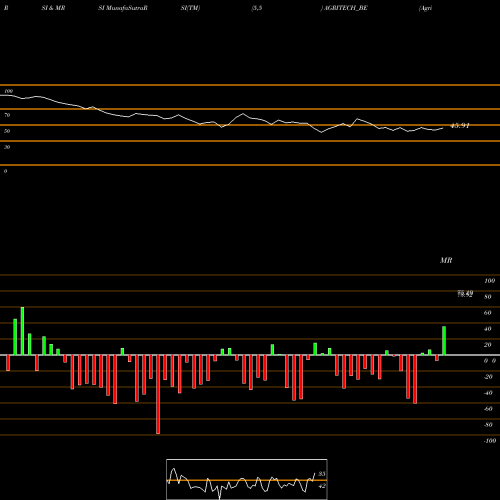Click the 40 label on MR right axis
Viewport: 500px width, 500px height.
coord(488,329)
